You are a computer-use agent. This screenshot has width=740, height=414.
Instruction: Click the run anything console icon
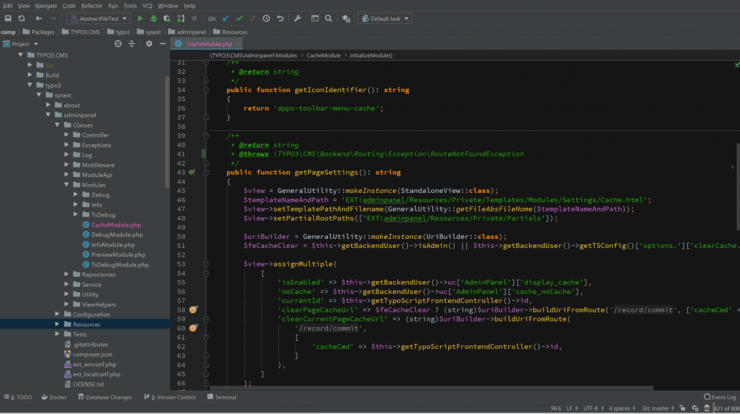pos(315,18)
